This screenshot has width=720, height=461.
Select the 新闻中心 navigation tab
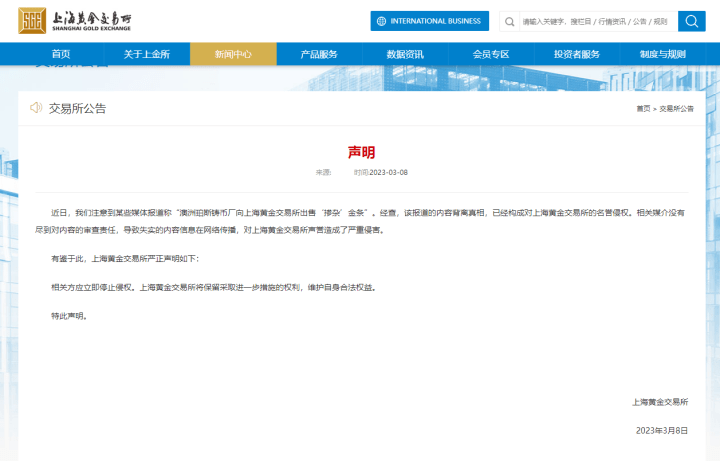(232, 54)
